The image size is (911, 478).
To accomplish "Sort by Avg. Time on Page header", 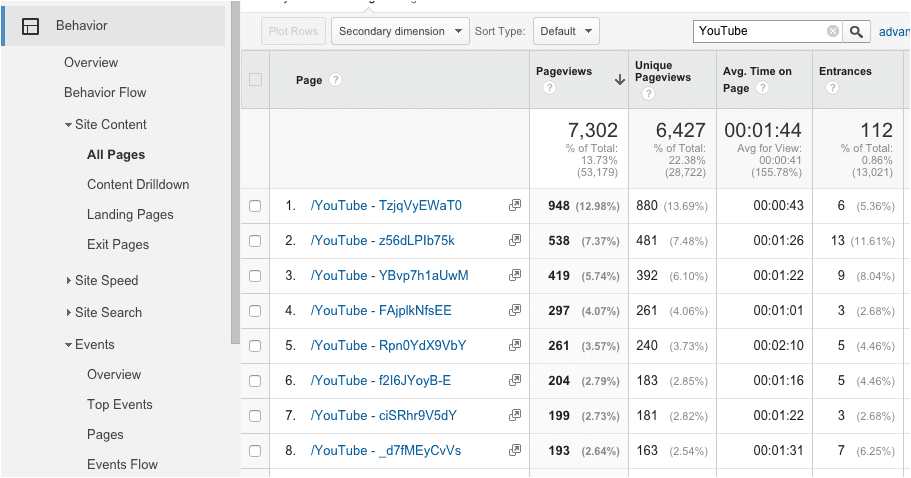I will [x=757, y=80].
